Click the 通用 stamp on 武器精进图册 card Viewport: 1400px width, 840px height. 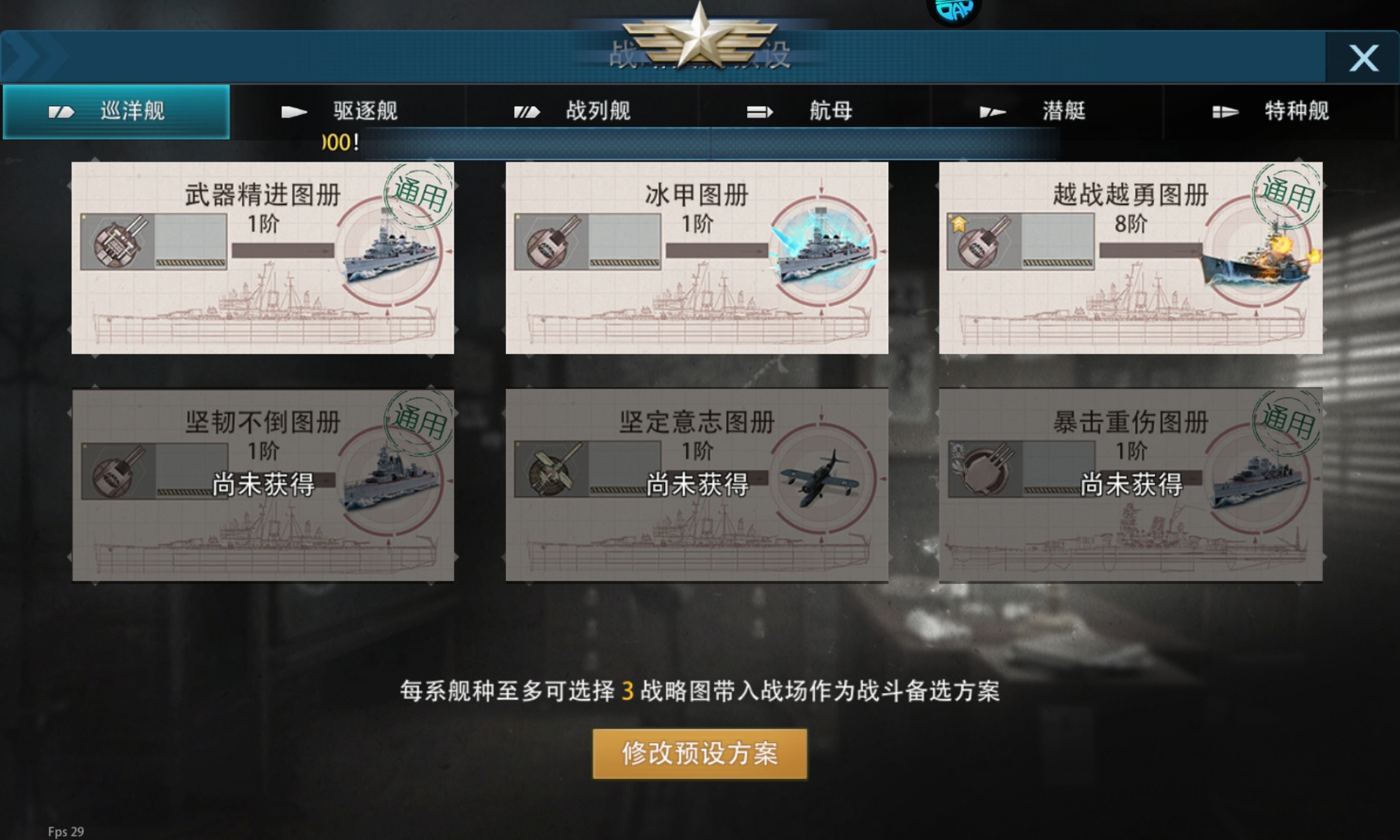(x=419, y=195)
